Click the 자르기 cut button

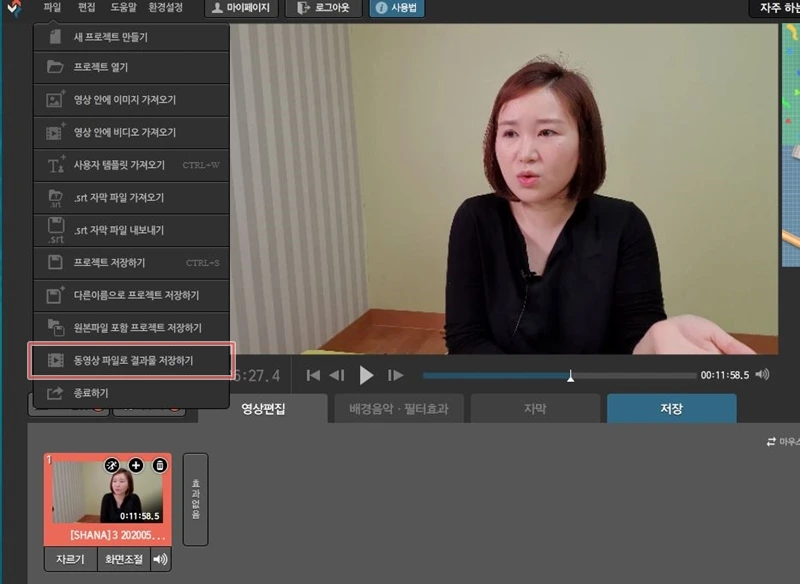[71, 559]
